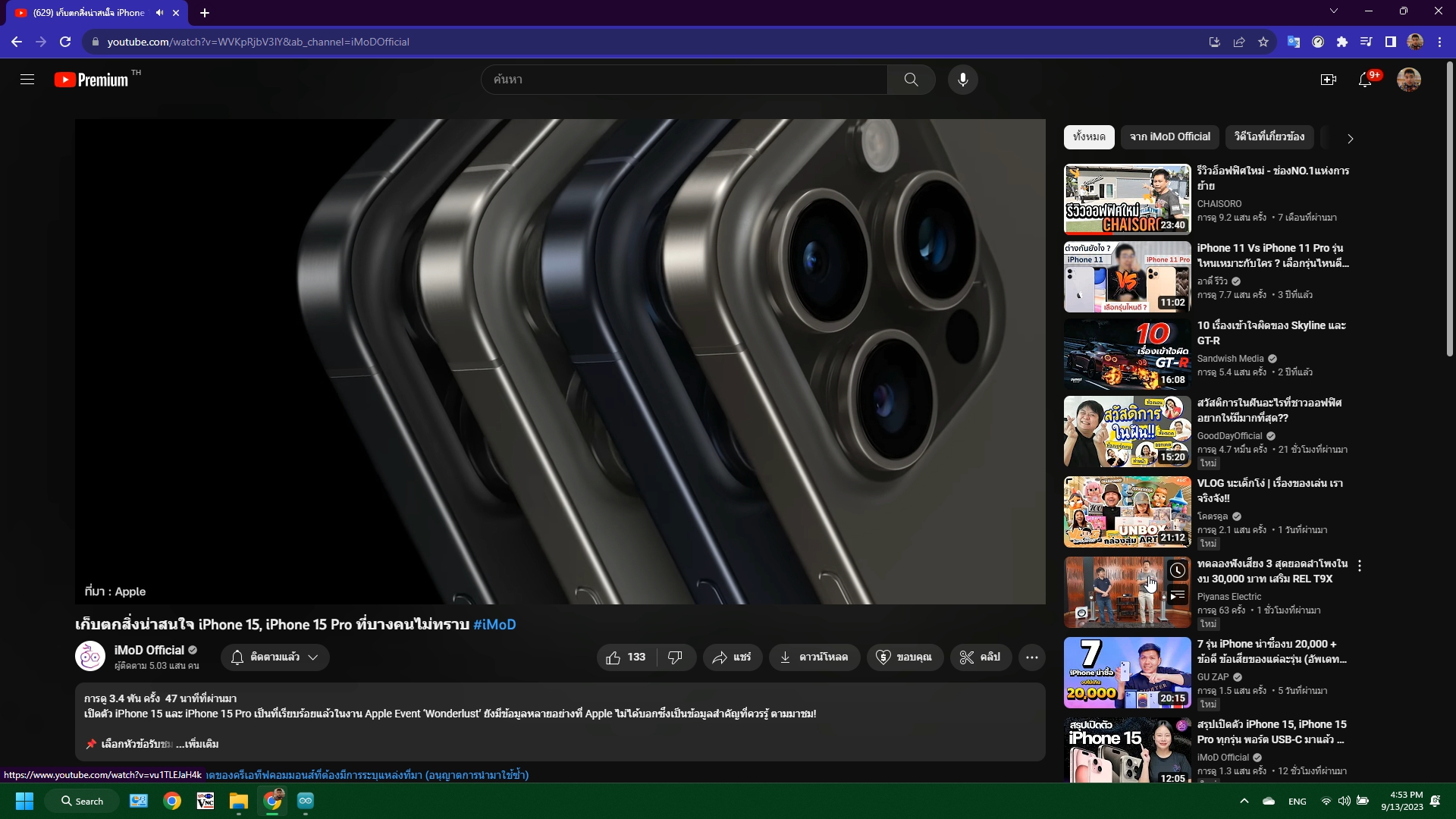Viewport: 1456px width, 819px height.
Task: Open volume control in system tray
Action: click(x=1344, y=801)
